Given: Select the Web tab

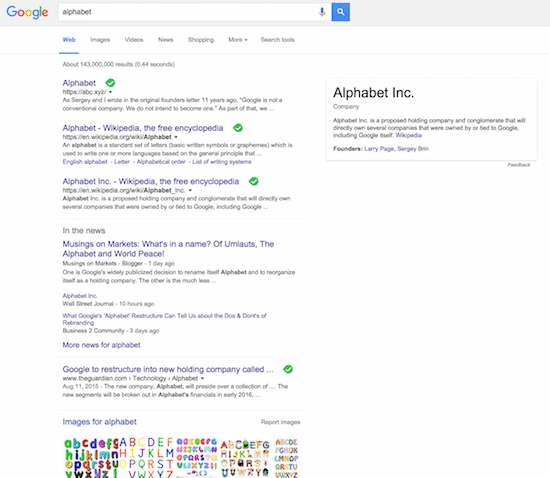Looking at the screenshot, I should click(69, 40).
